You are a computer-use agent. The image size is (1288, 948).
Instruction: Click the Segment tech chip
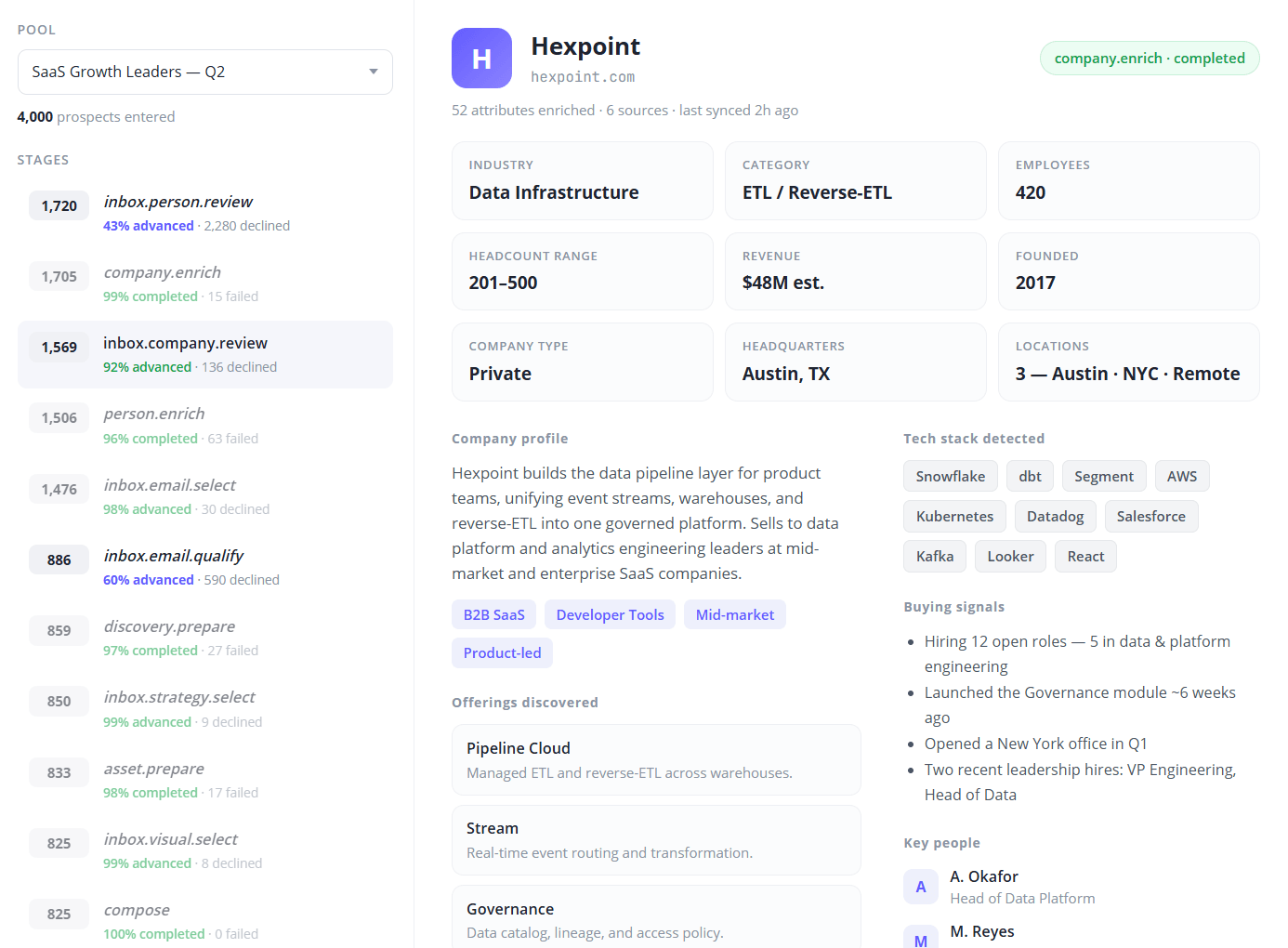click(x=1104, y=476)
